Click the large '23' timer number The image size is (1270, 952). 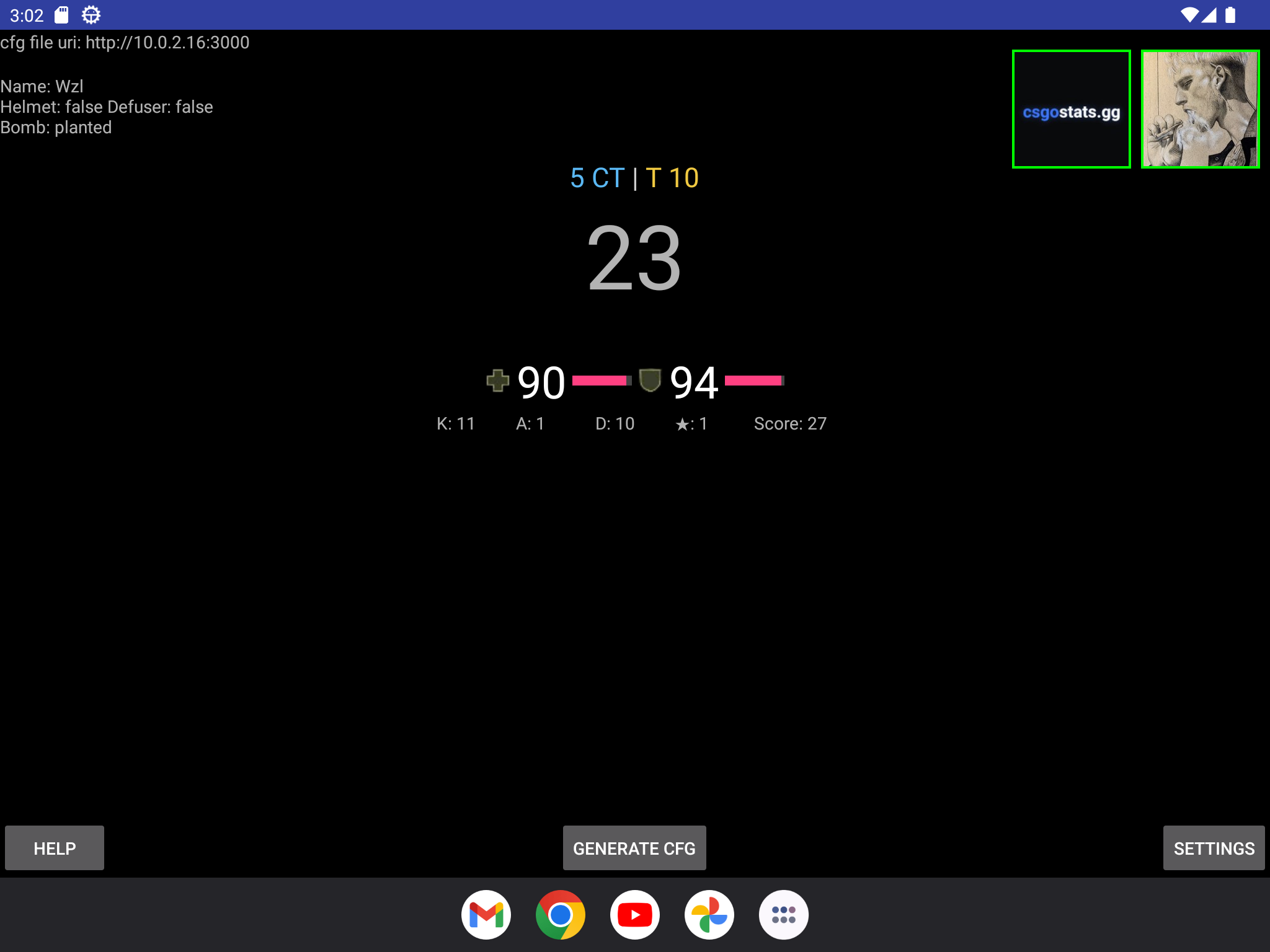(634, 257)
